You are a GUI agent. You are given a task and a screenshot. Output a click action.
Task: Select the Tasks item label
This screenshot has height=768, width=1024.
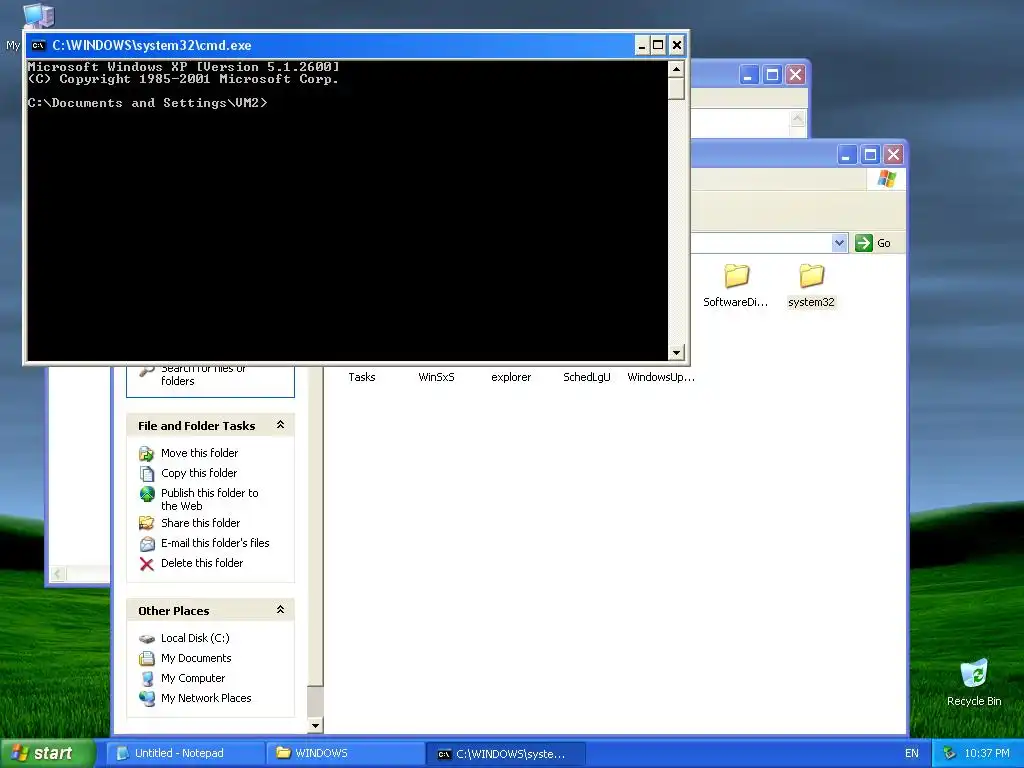click(x=362, y=377)
